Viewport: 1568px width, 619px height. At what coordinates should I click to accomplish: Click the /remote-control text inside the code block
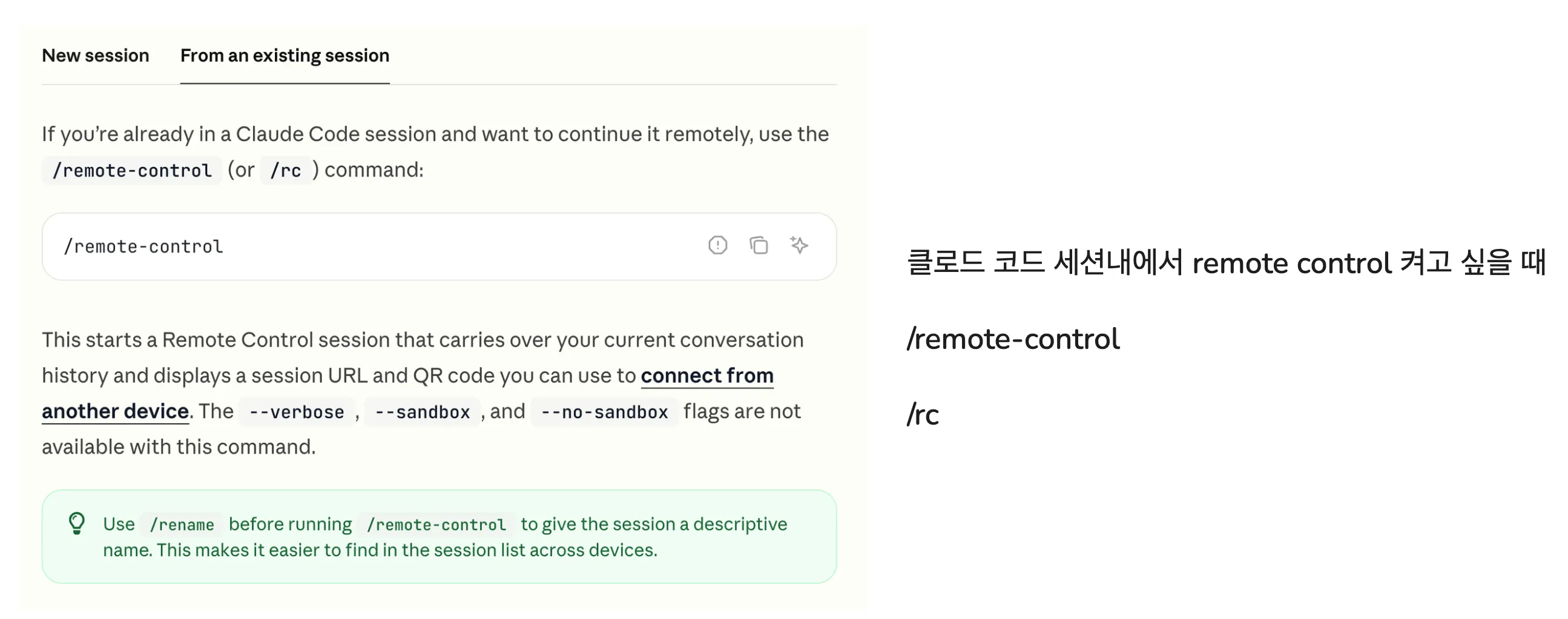(143, 245)
